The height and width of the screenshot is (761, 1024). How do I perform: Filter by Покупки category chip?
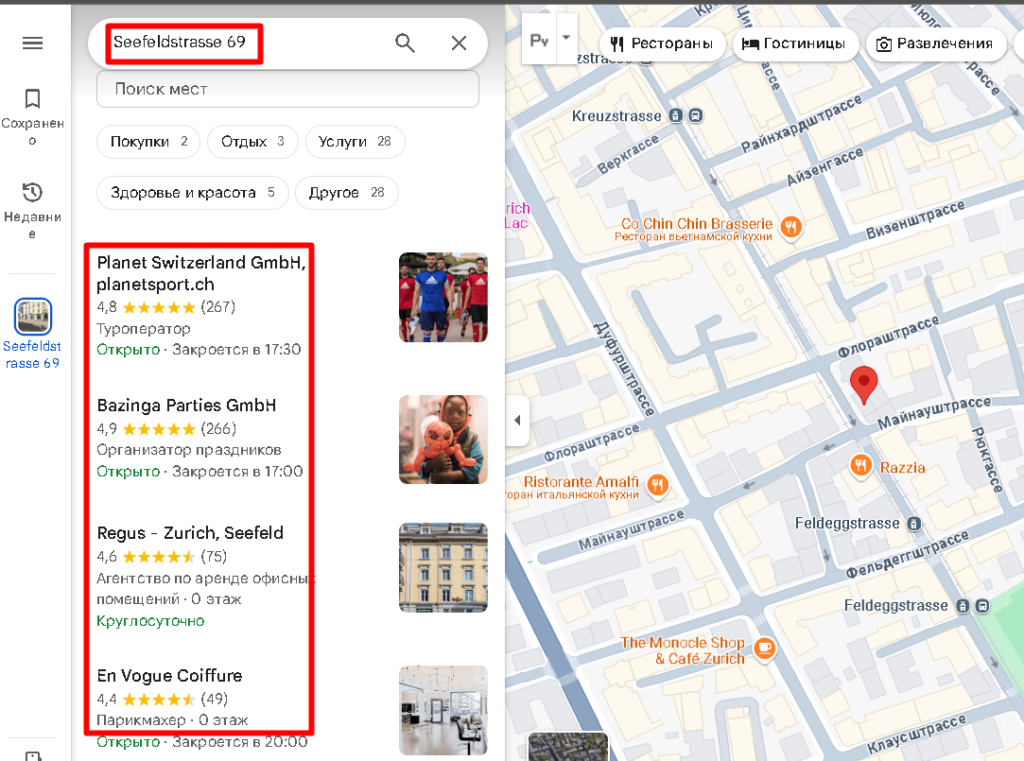(148, 141)
